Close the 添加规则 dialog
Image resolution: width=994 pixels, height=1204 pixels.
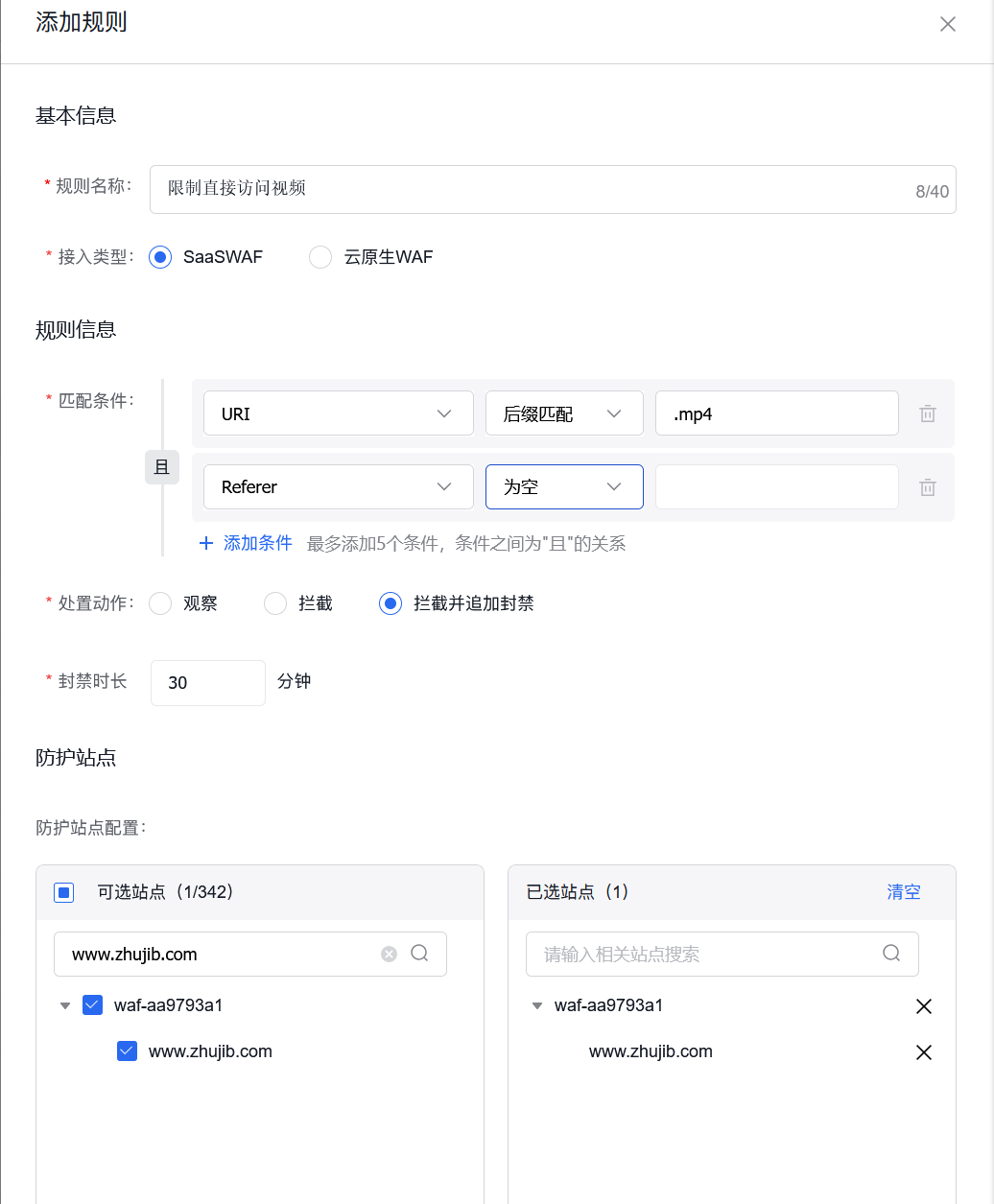pyautogui.click(x=948, y=24)
